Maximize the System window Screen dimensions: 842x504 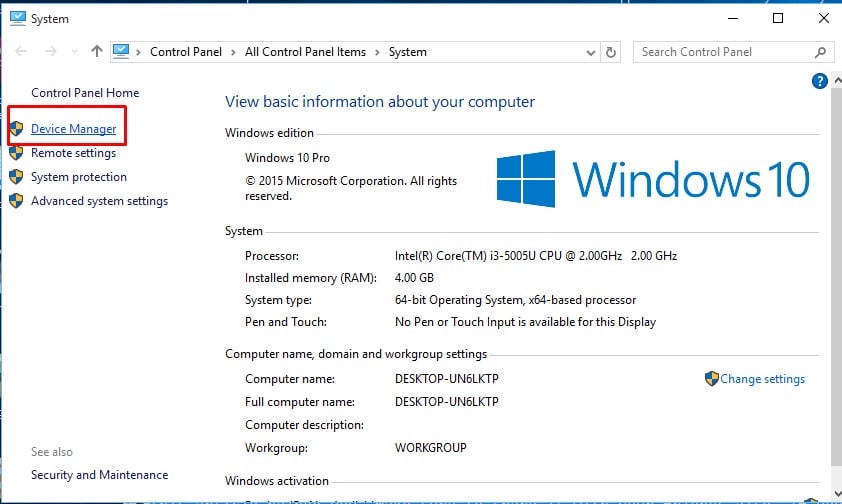point(778,18)
